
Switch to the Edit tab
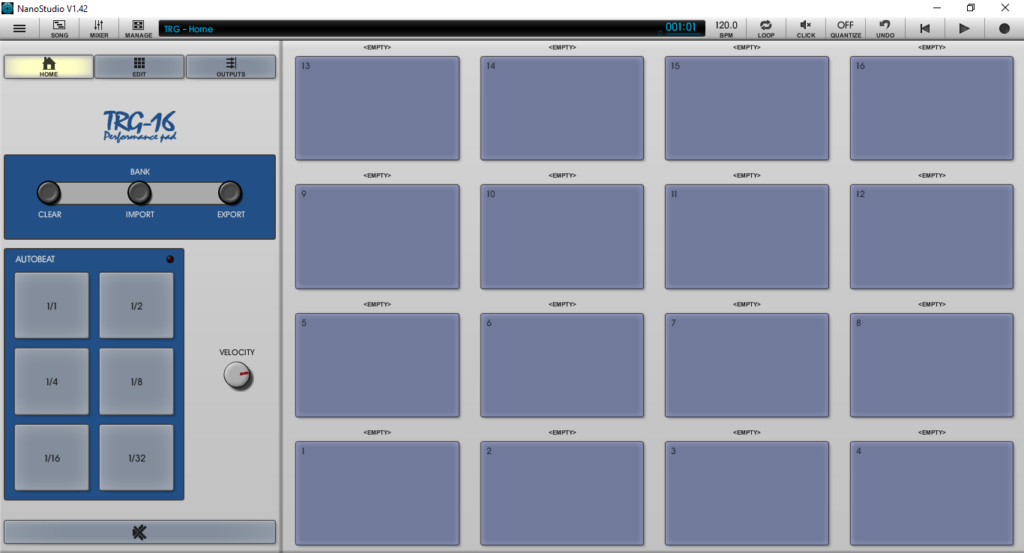coord(139,67)
